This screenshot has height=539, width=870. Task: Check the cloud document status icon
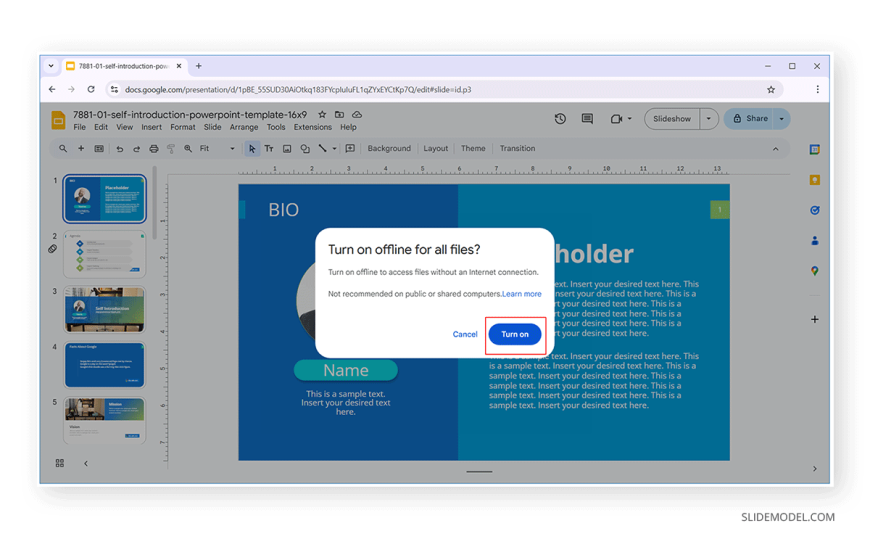point(357,114)
